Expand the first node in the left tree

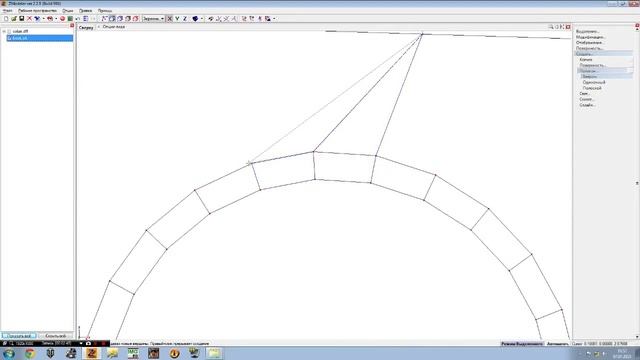click(4, 31)
